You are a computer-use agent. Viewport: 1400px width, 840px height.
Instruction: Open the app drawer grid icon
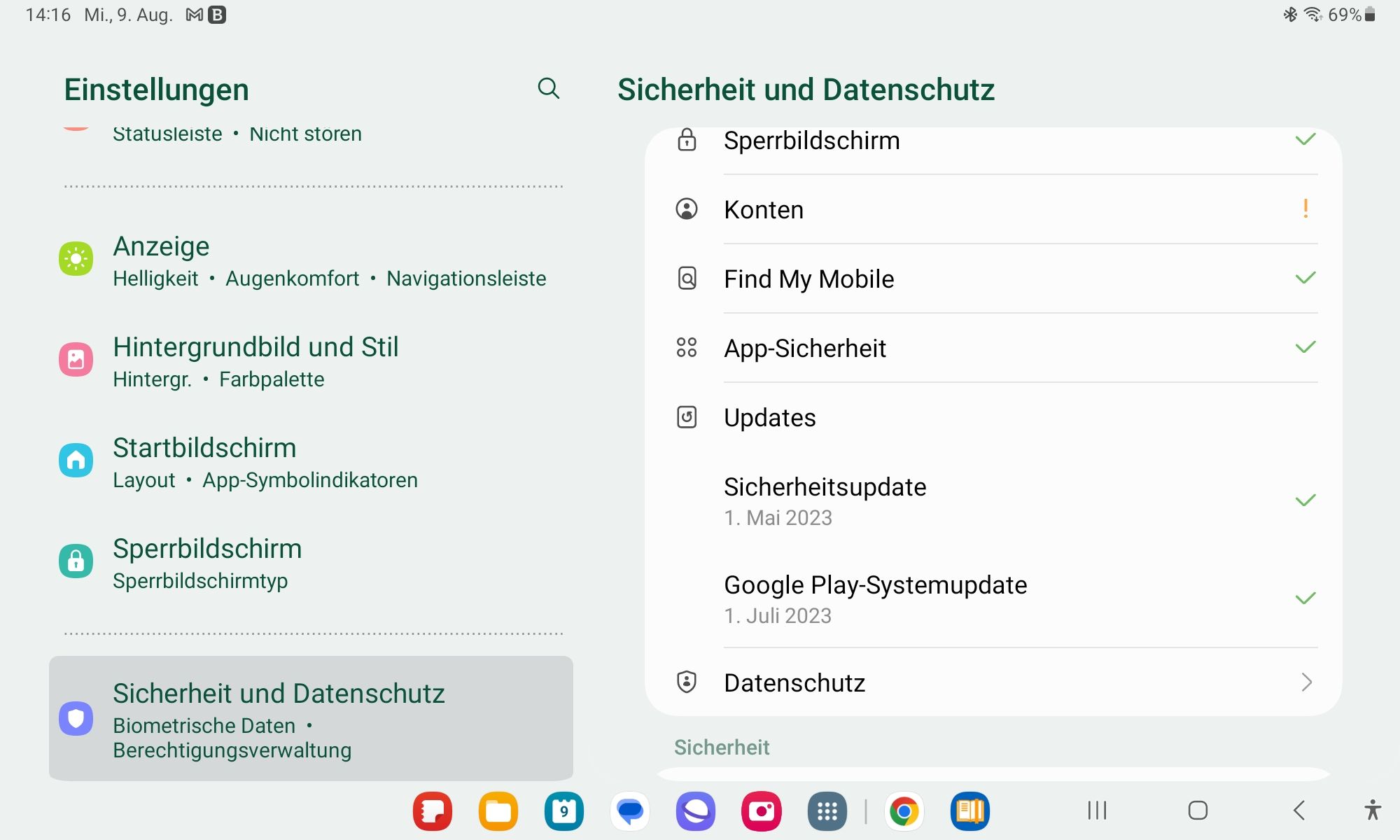827,811
